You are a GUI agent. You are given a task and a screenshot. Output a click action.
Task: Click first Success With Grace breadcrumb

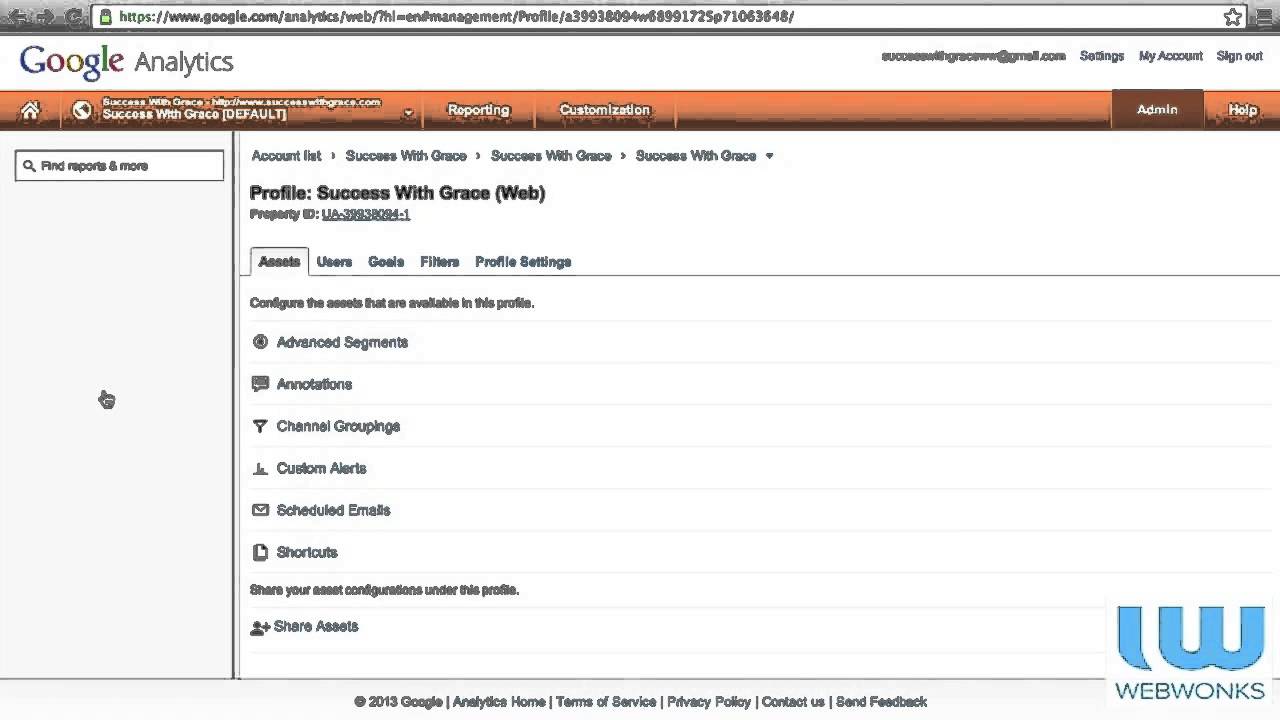[x=406, y=156]
